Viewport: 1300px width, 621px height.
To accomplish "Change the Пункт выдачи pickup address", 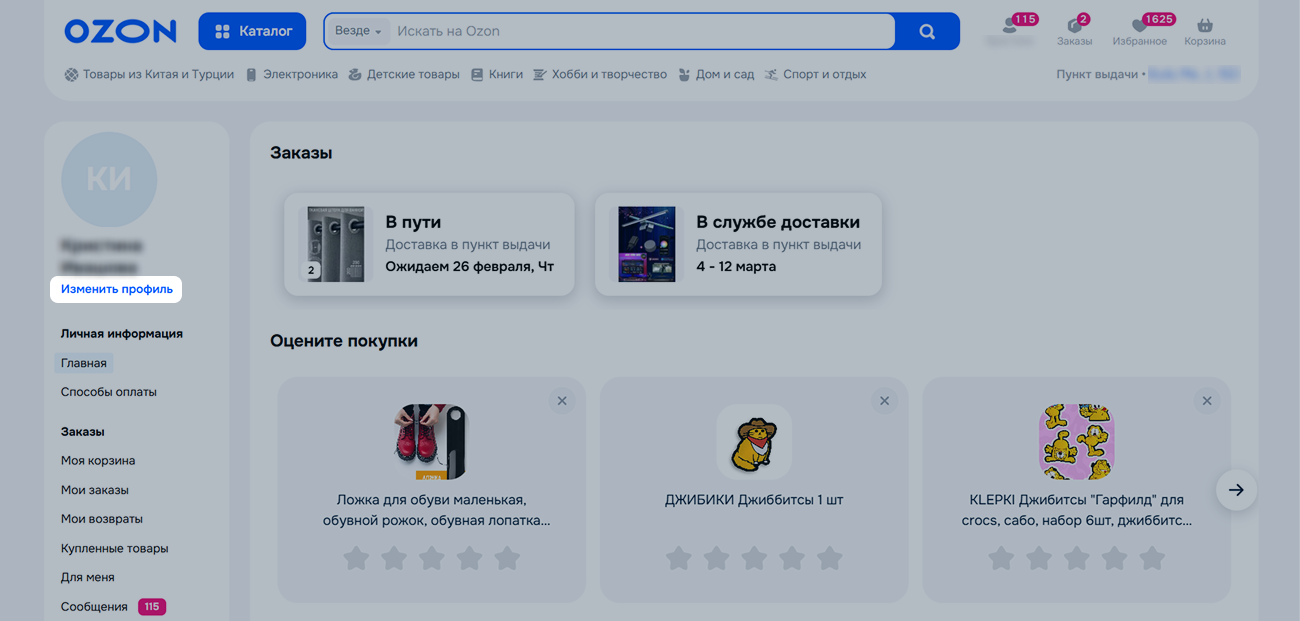I will pyautogui.click(x=1192, y=74).
